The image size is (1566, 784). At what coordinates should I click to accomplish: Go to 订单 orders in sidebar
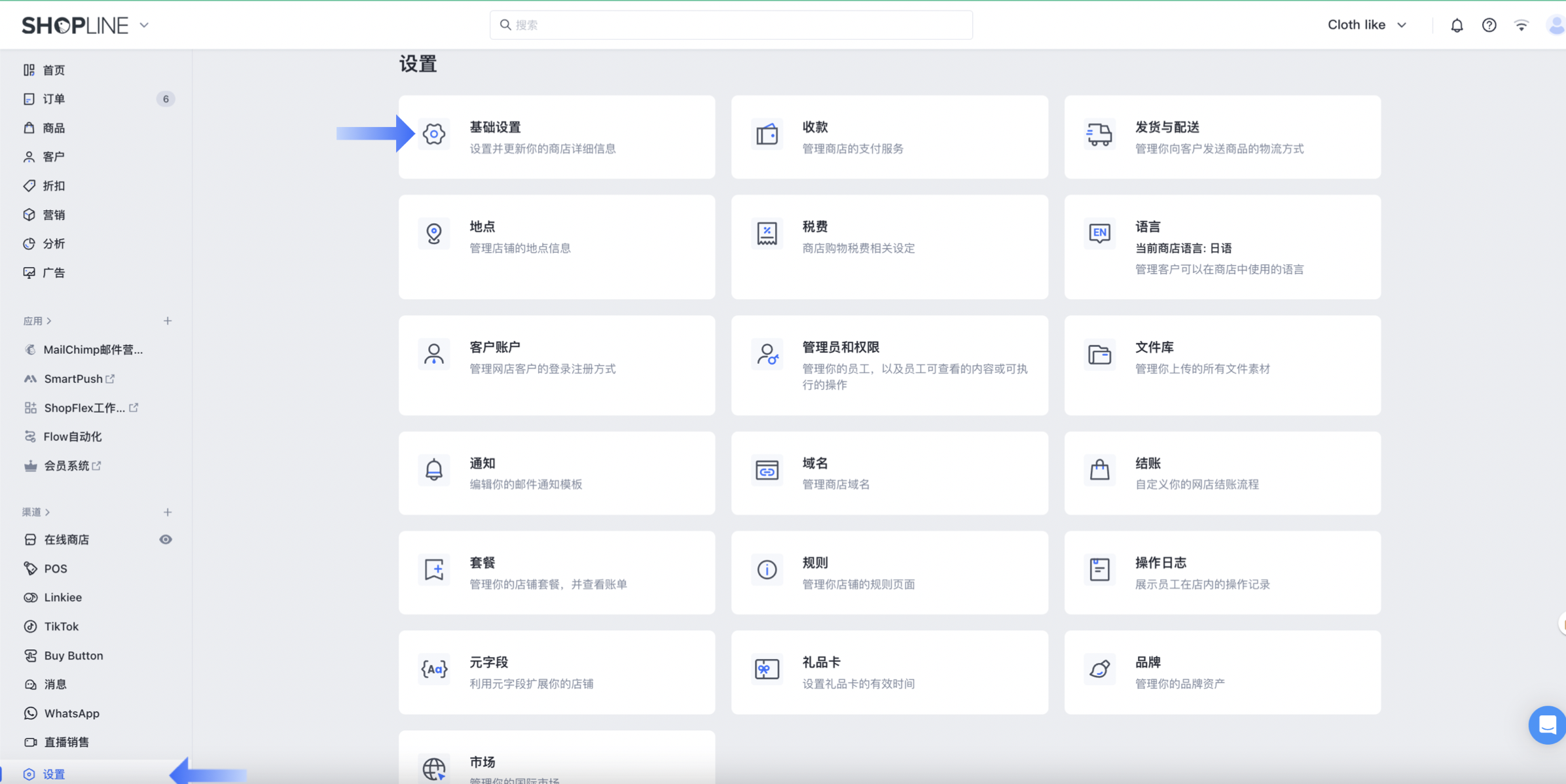point(54,99)
